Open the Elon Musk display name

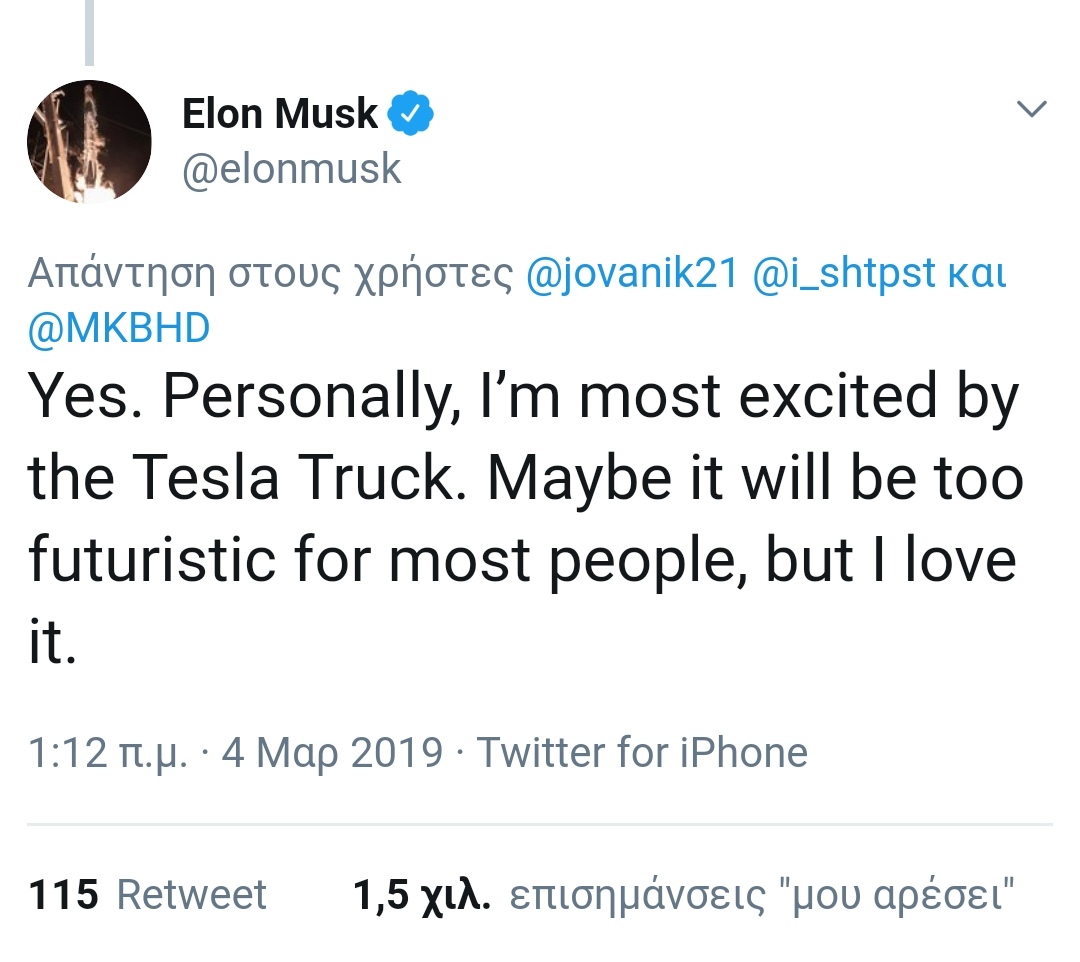[279, 115]
